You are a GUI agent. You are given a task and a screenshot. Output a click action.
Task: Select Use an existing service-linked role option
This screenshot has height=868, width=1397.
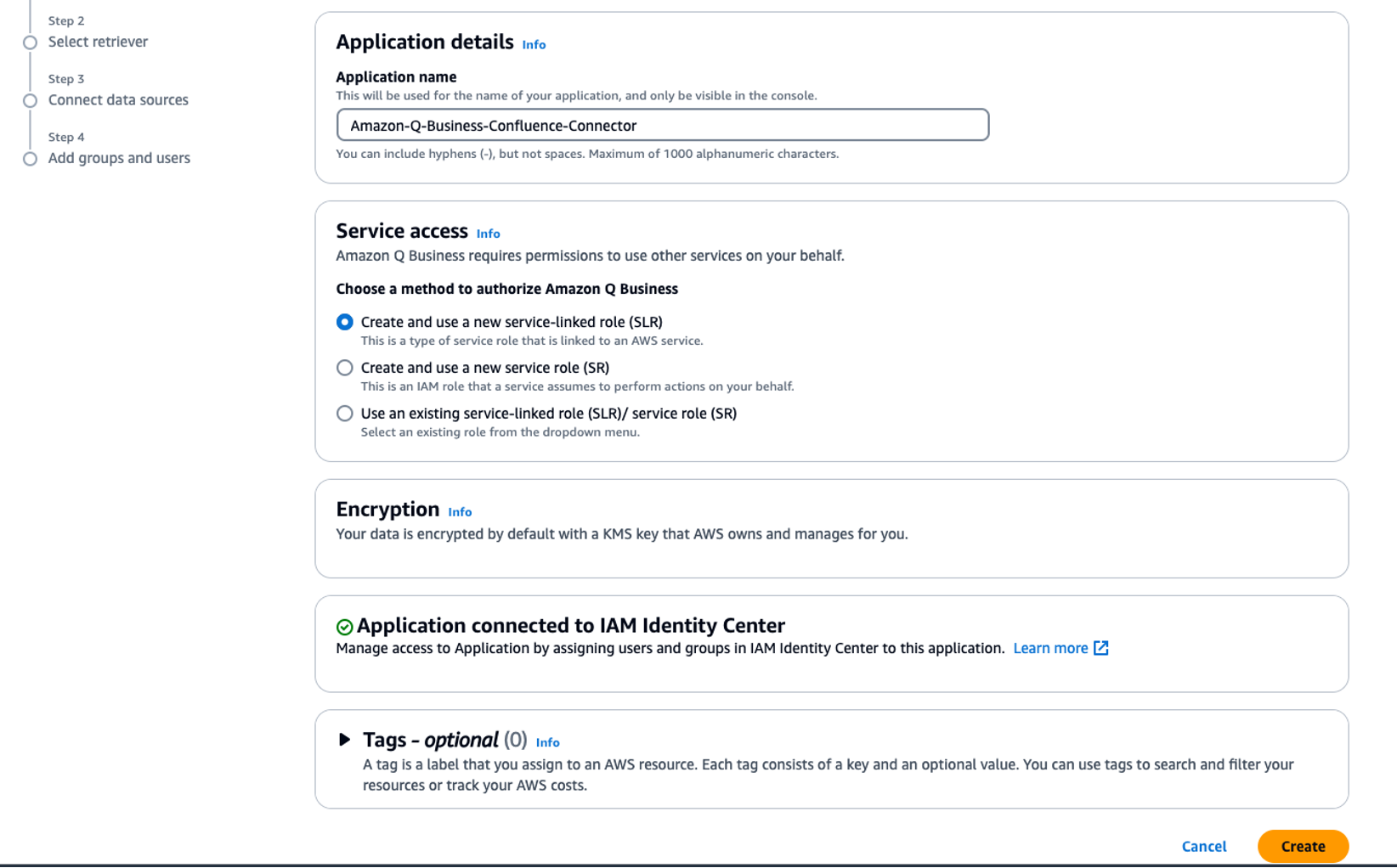coord(344,414)
